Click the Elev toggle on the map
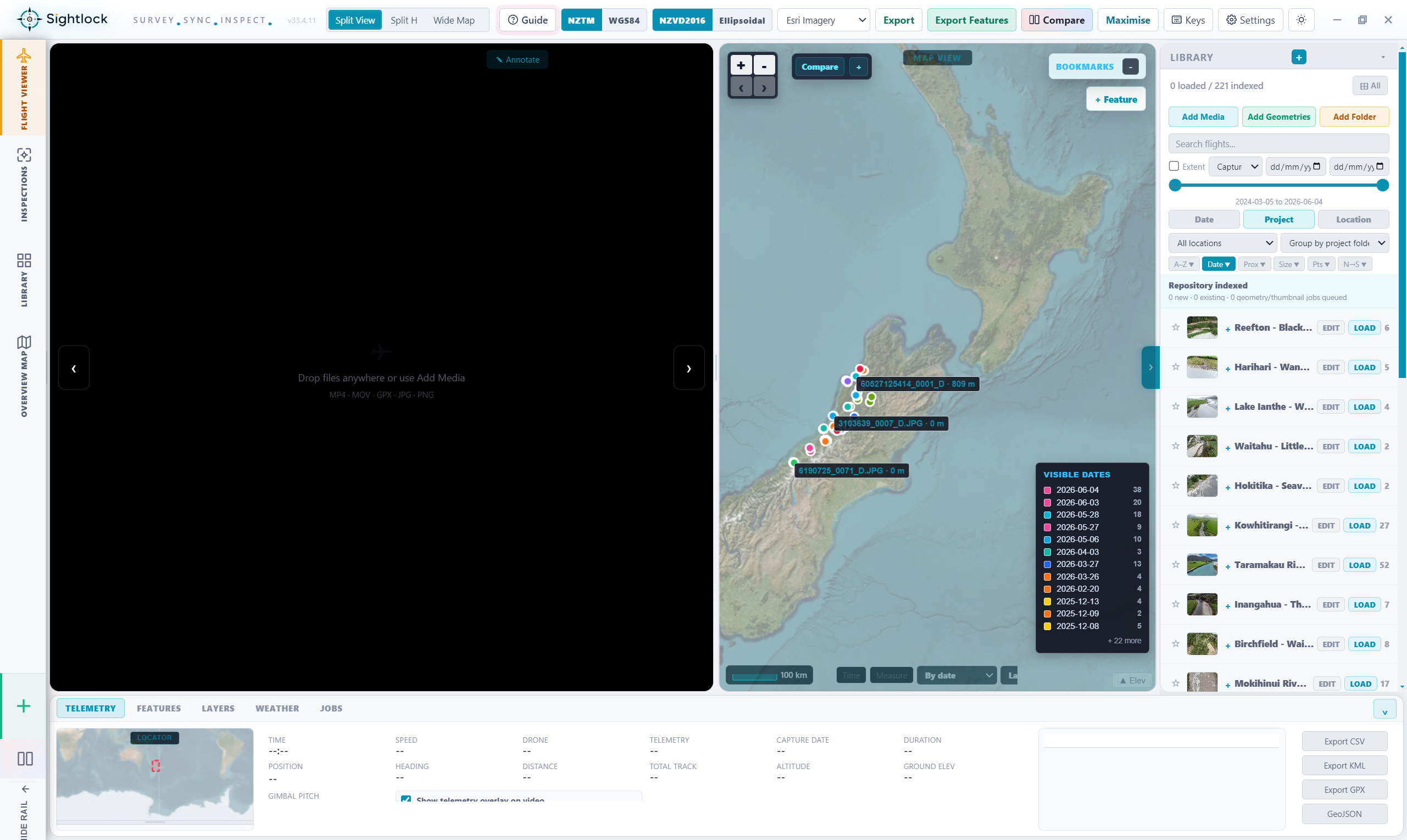This screenshot has height=840, width=1407. pos(1132,680)
